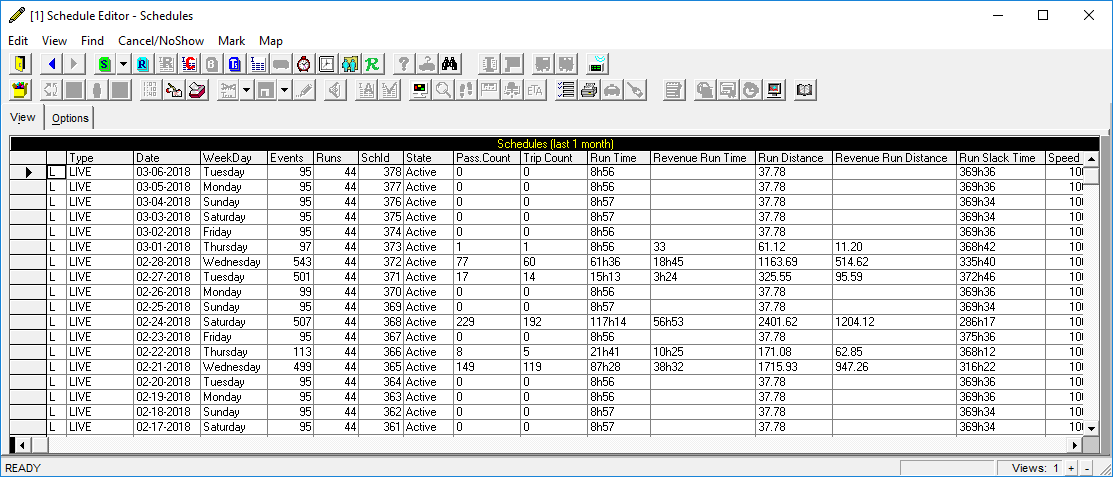Click the grayed question mark help icon
The height and width of the screenshot is (477, 1113).
(403, 64)
